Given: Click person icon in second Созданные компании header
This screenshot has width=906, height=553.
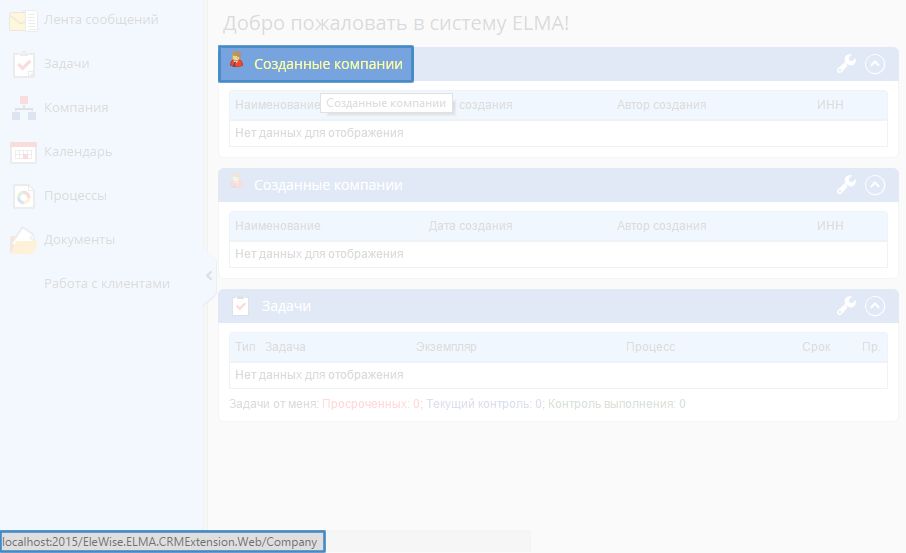Looking at the screenshot, I should (236, 181).
